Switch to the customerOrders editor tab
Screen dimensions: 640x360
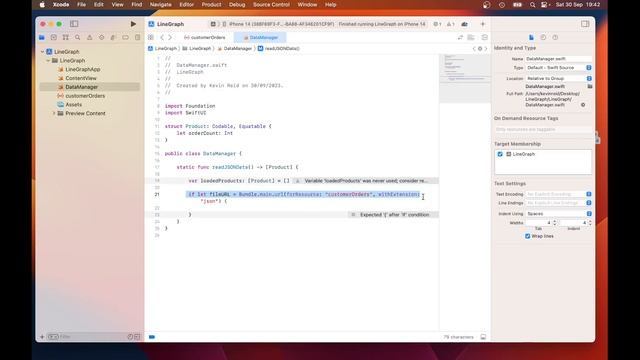204,38
